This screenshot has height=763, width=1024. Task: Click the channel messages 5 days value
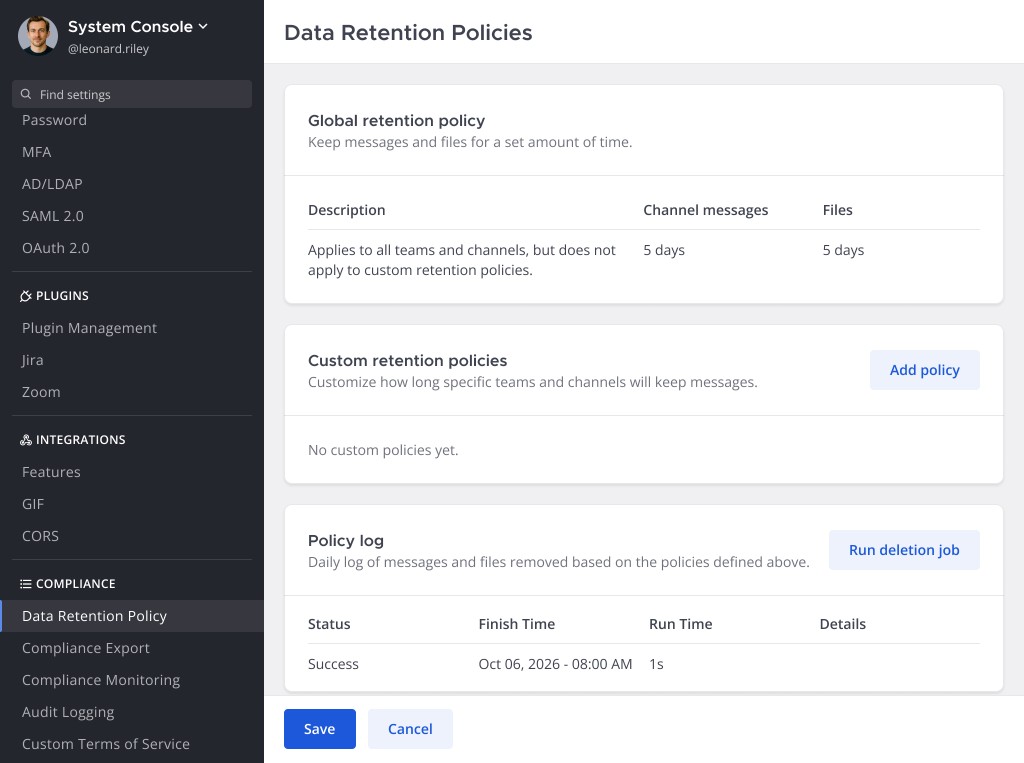pyautogui.click(x=664, y=250)
